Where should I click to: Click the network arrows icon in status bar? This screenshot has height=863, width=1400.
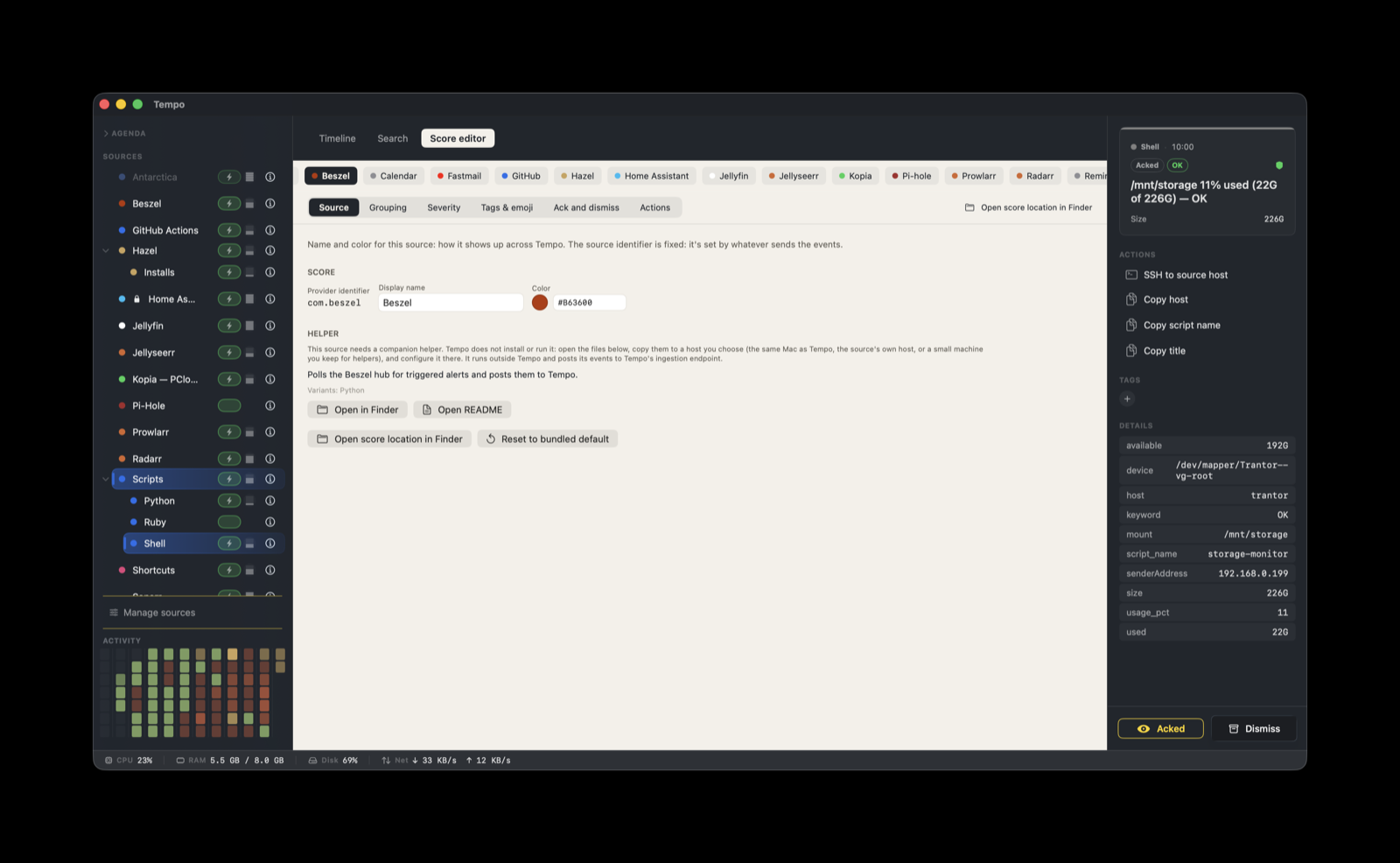click(x=386, y=761)
